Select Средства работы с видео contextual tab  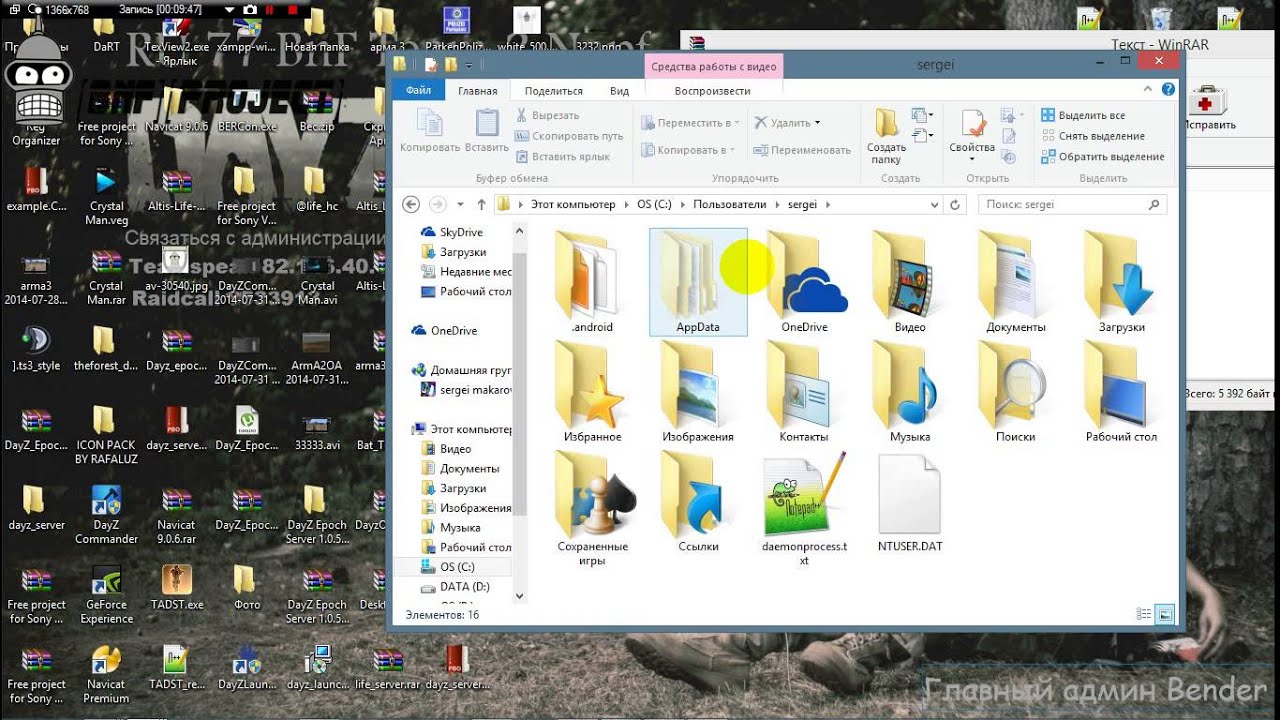coord(713,66)
